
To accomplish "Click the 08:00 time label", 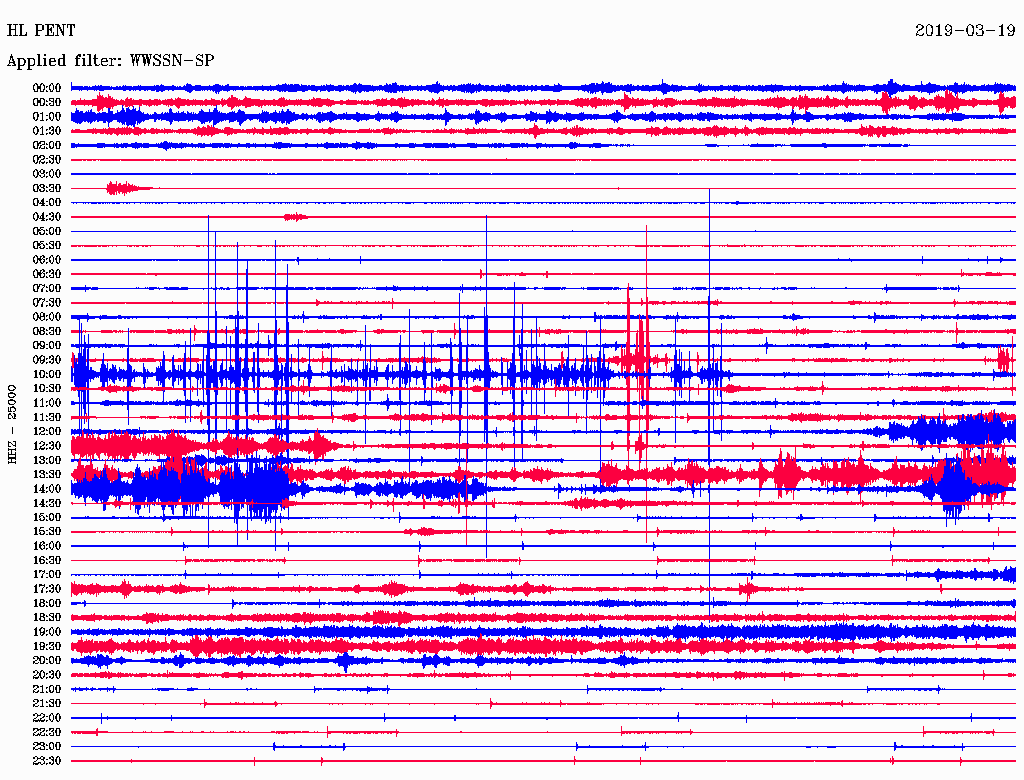I will (47, 317).
